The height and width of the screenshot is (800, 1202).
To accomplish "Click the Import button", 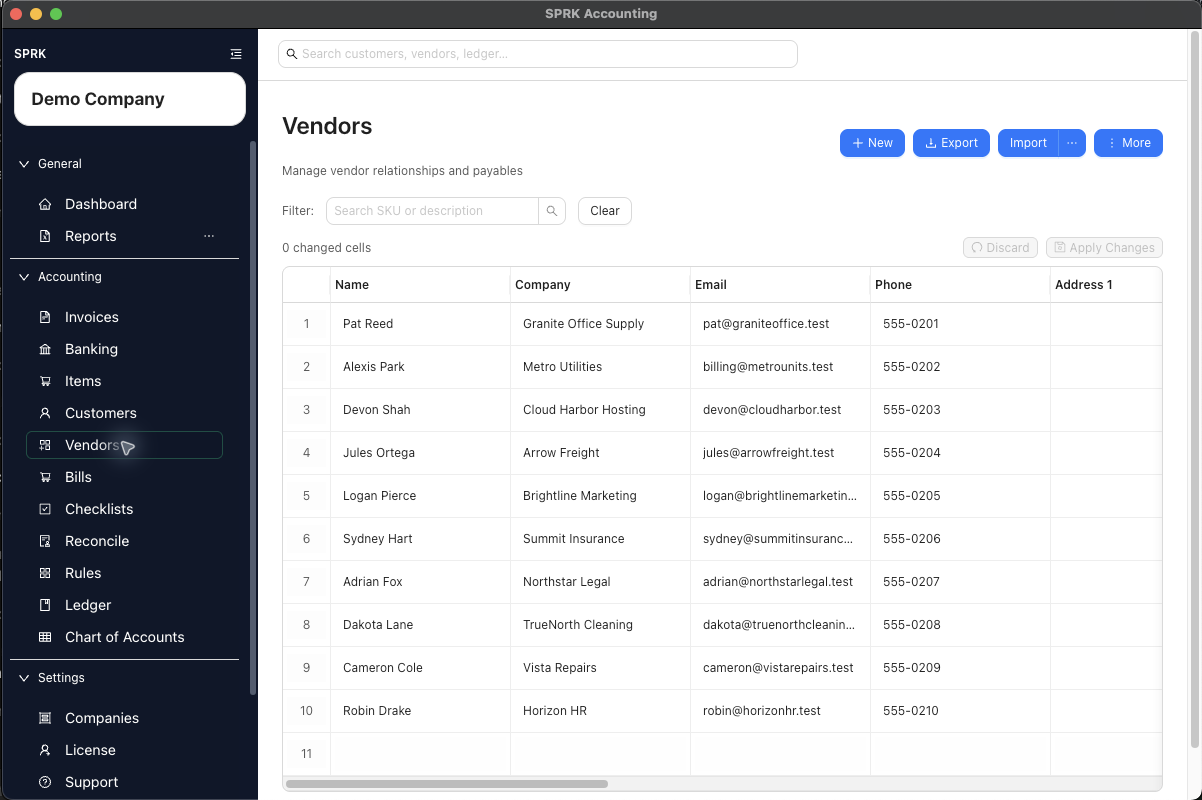I will point(1028,143).
